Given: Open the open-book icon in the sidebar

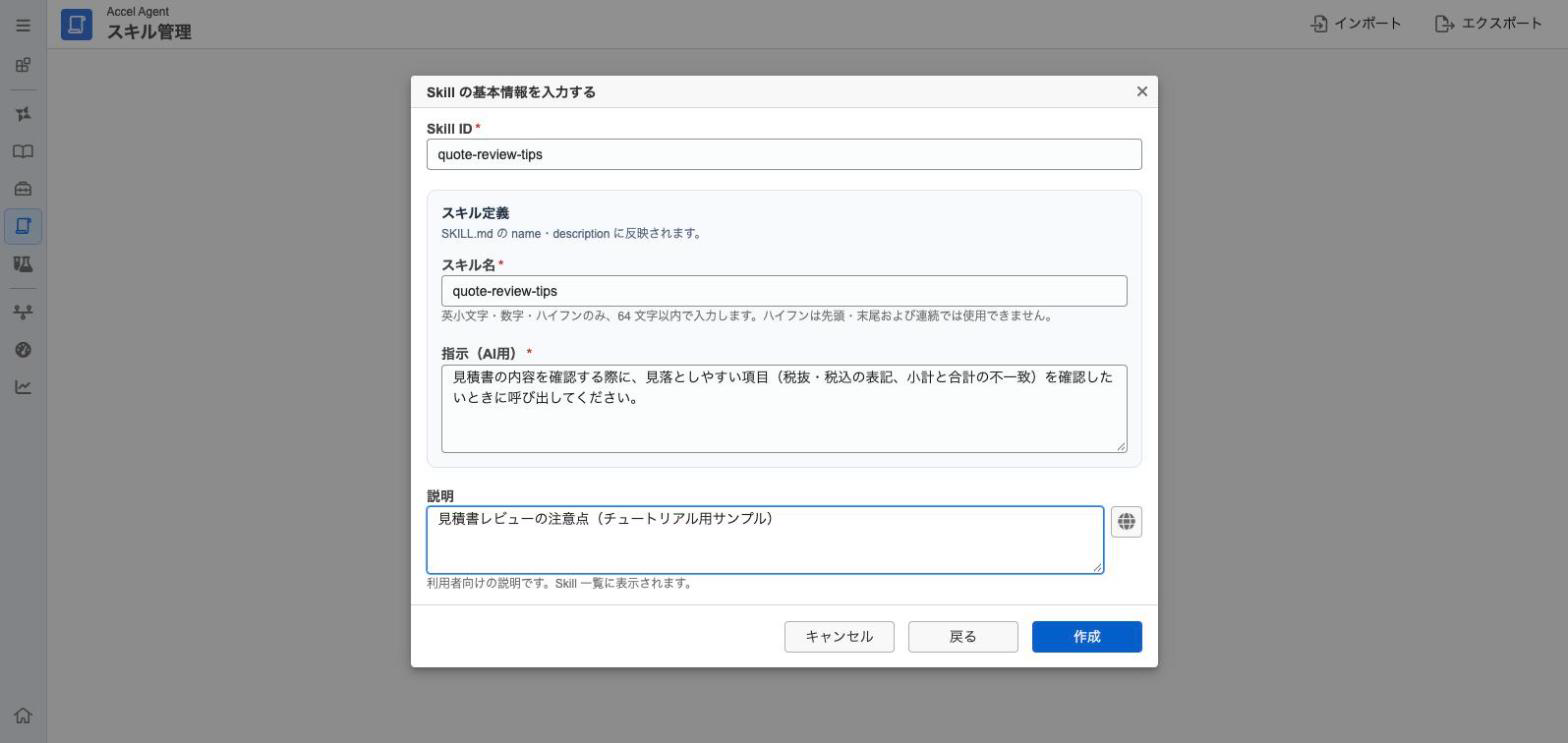Looking at the screenshot, I should pos(23,152).
